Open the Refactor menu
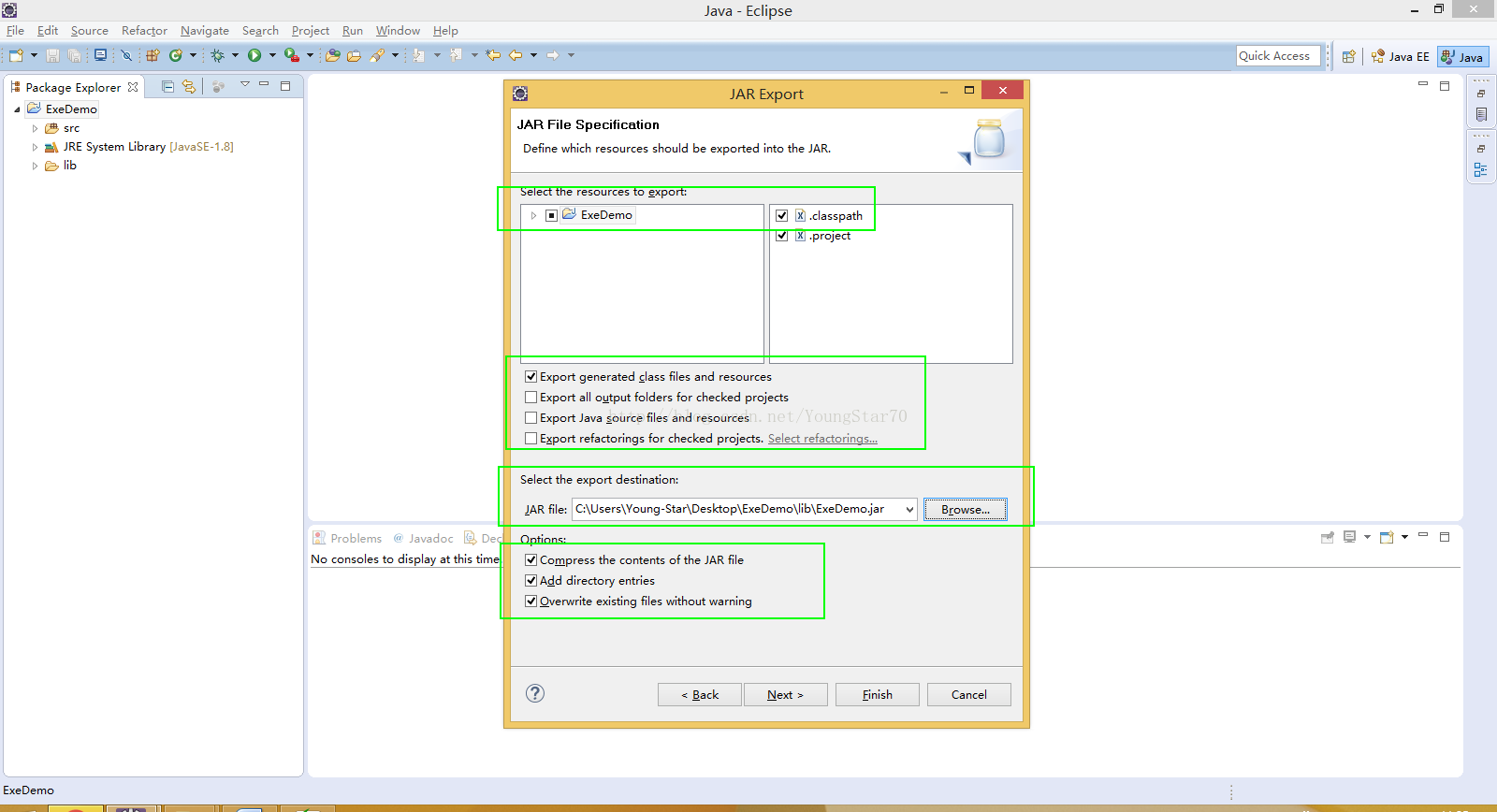The height and width of the screenshot is (812, 1497). tap(144, 31)
